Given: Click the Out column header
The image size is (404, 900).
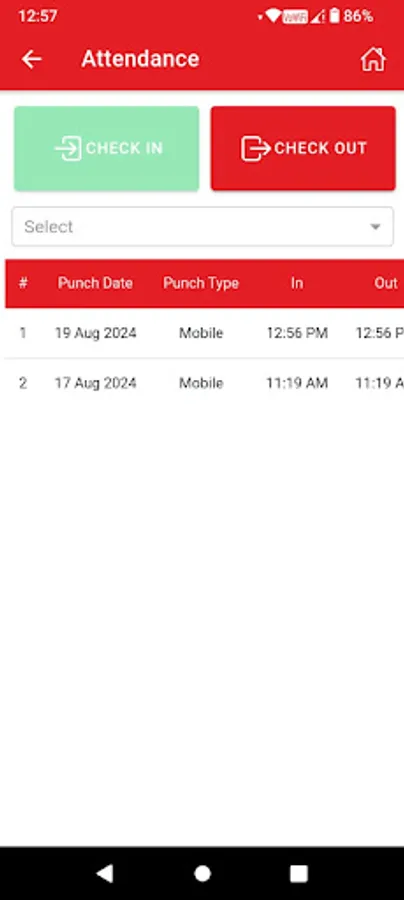Looking at the screenshot, I should tap(386, 283).
